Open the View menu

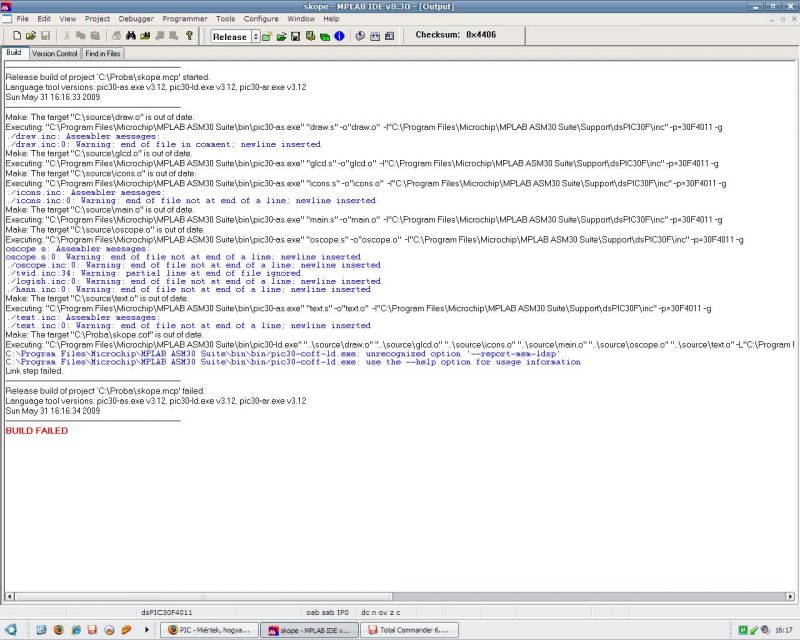pos(67,19)
